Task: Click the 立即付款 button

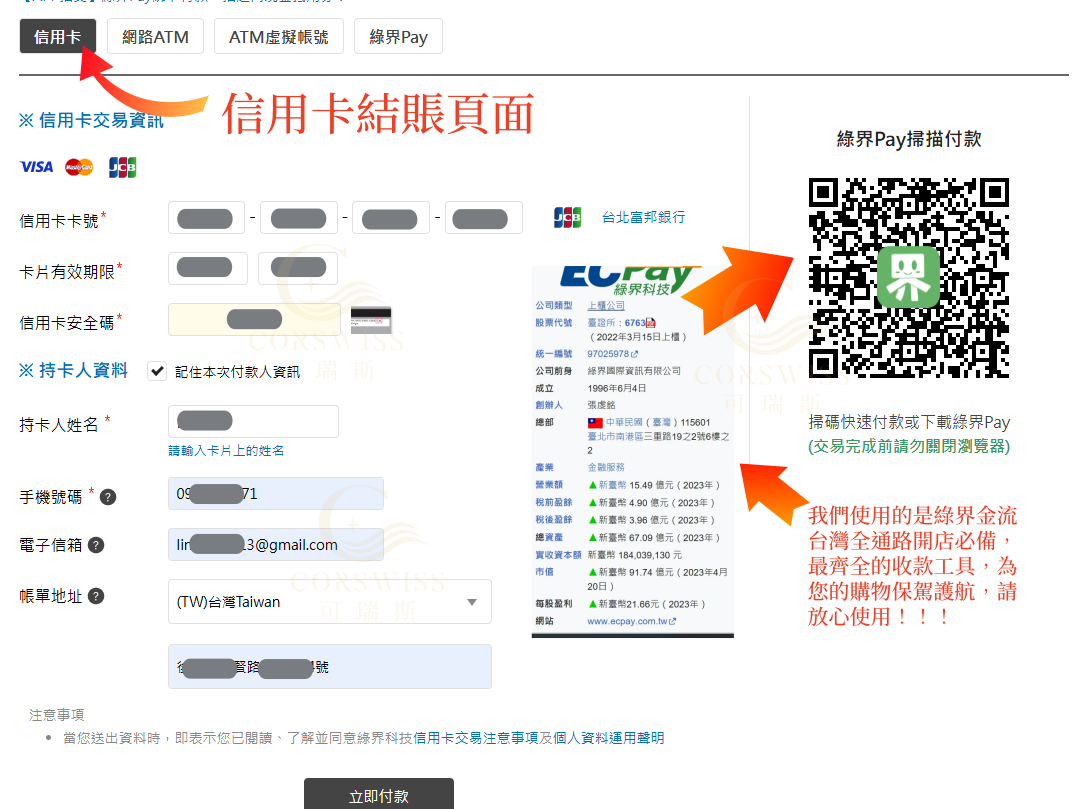Action: [x=379, y=795]
